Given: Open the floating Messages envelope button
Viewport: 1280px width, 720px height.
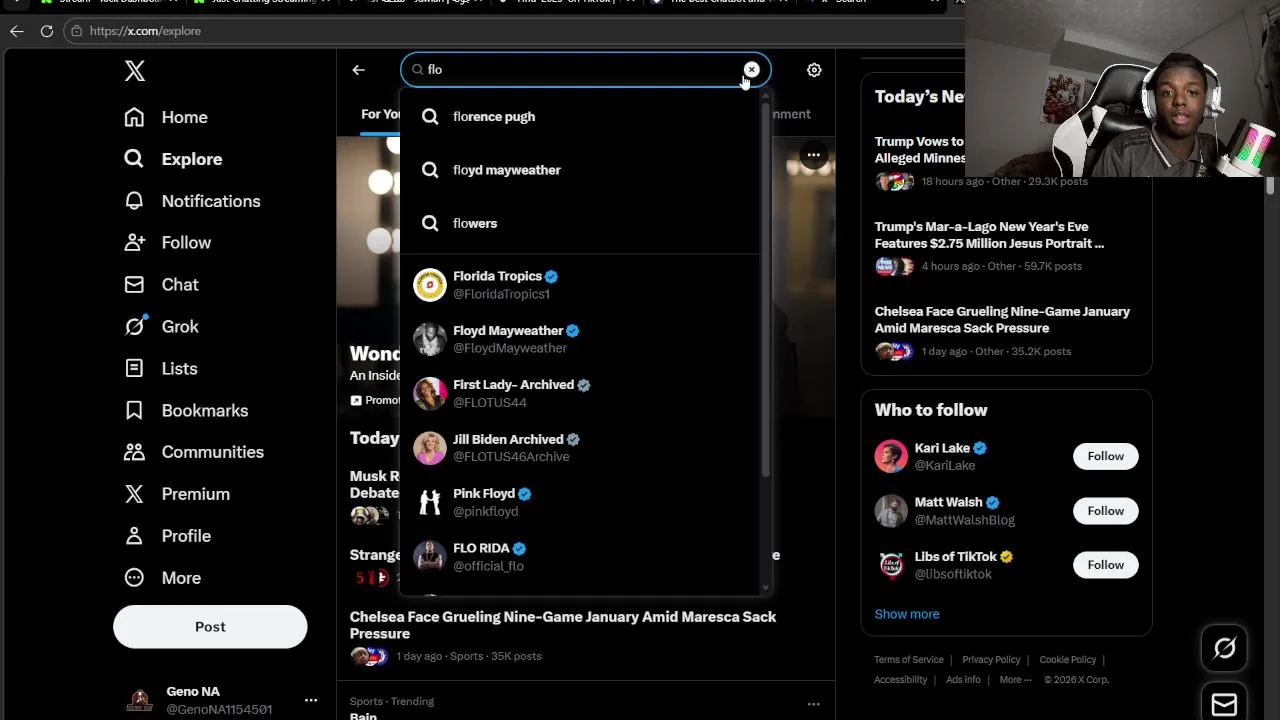Looking at the screenshot, I should pos(1224,704).
